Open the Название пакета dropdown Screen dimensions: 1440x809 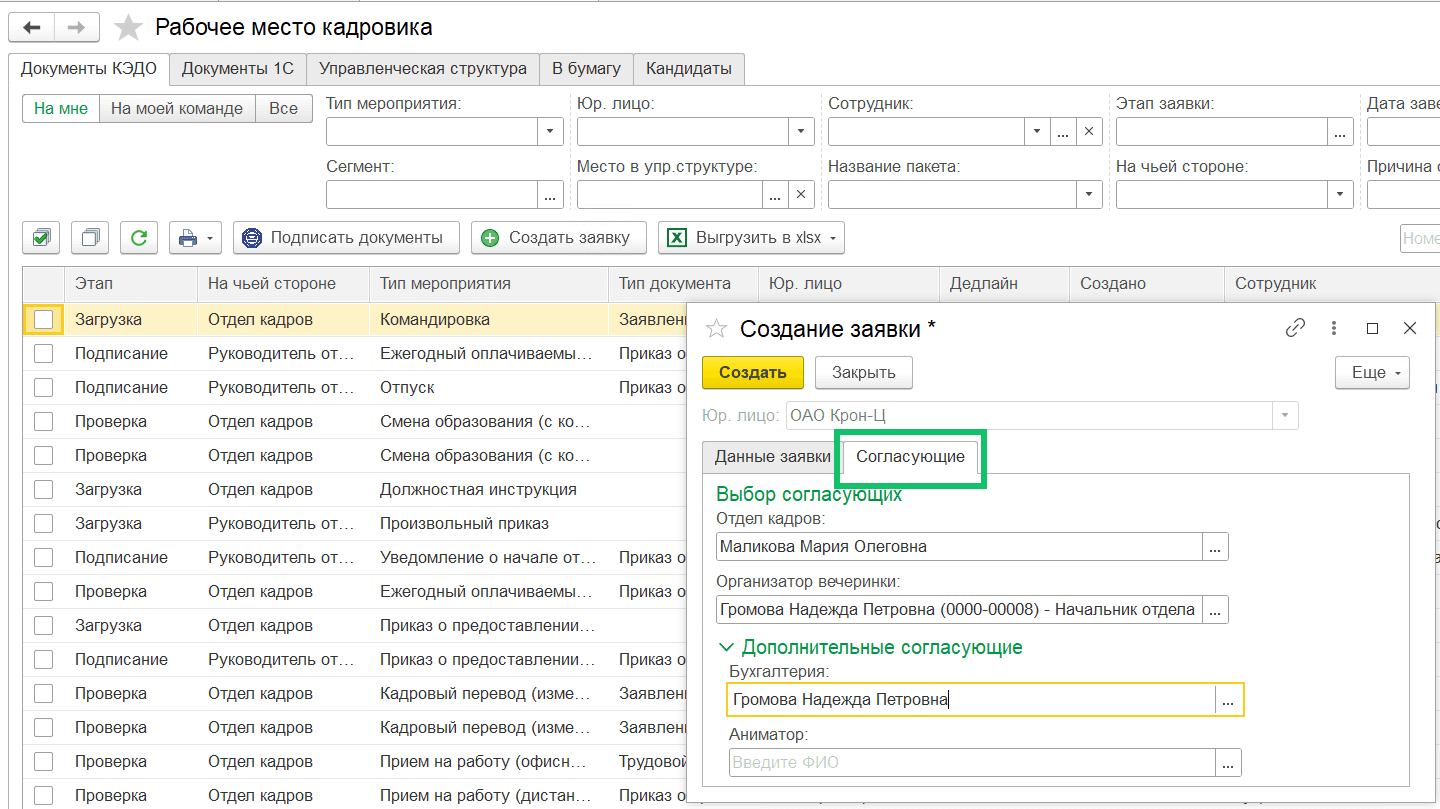coord(1089,194)
